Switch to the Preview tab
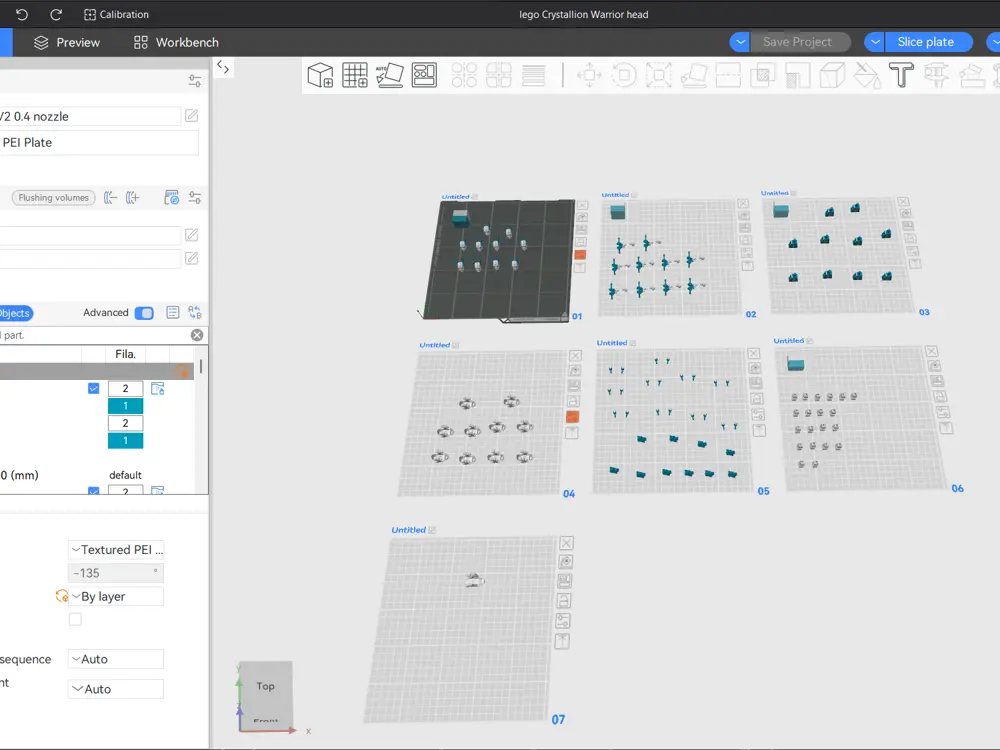This screenshot has width=1000, height=750. click(67, 42)
